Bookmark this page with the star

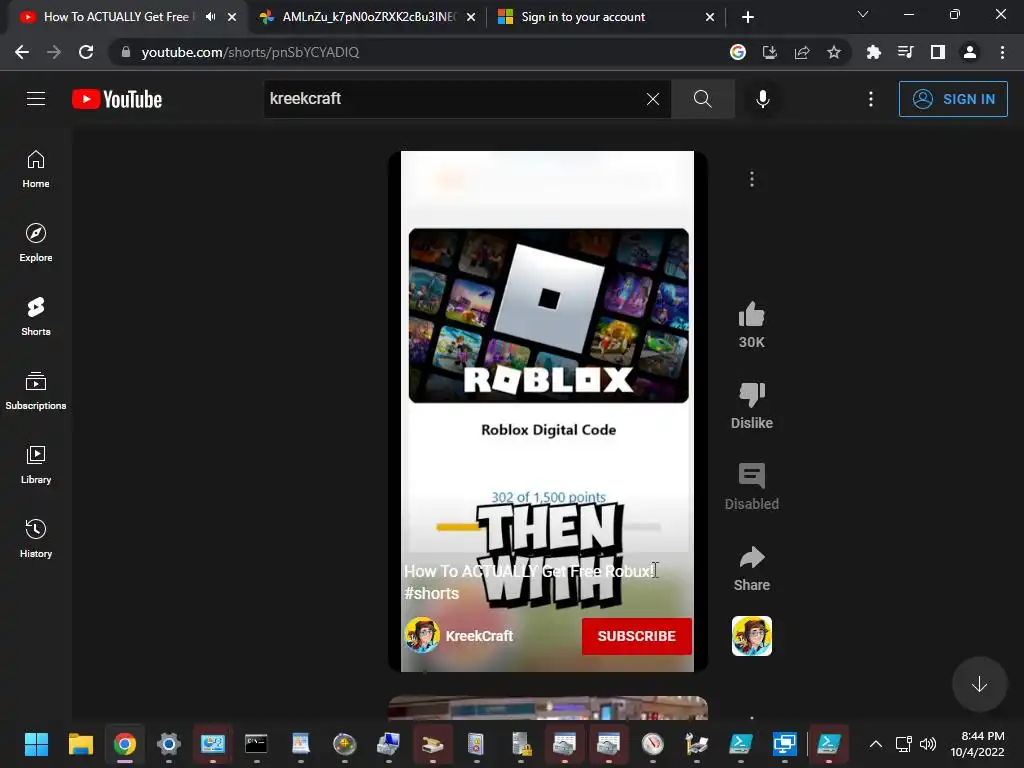click(833, 52)
